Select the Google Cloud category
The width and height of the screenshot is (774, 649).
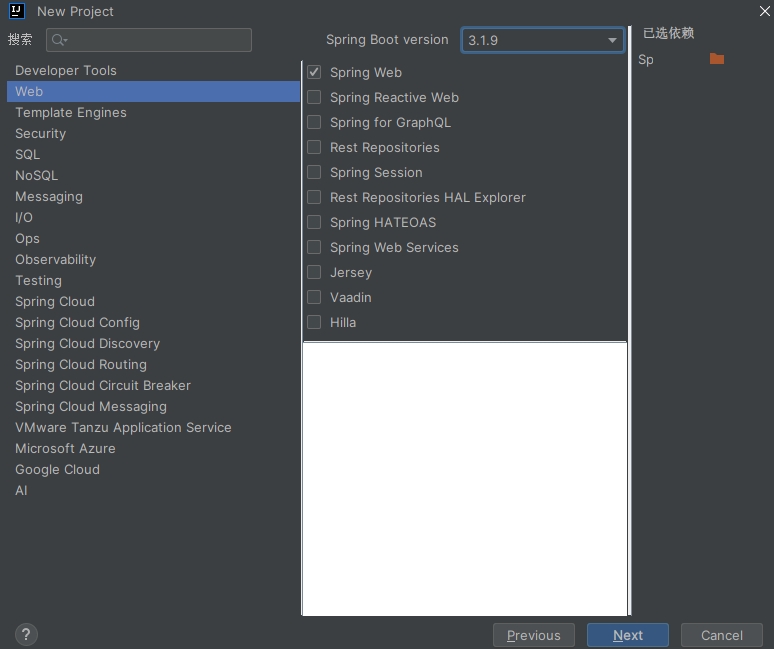point(153,470)
